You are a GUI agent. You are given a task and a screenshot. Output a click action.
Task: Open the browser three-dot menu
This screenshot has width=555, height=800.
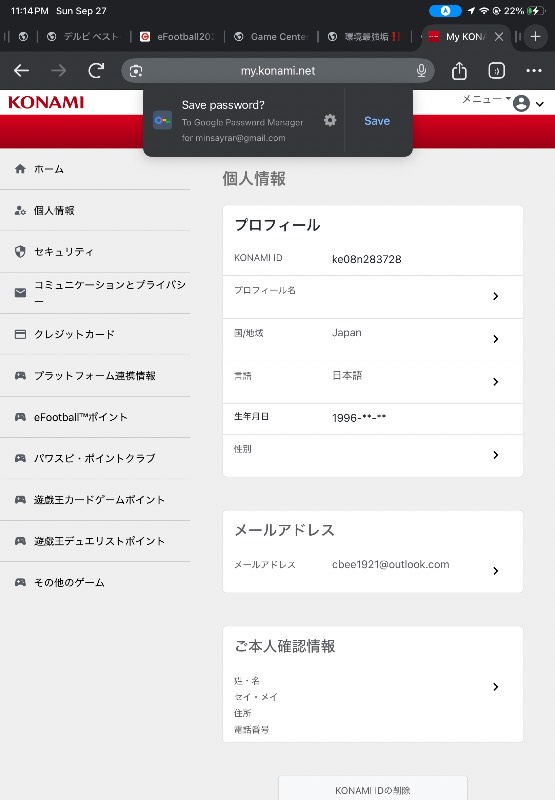[534, 70]
